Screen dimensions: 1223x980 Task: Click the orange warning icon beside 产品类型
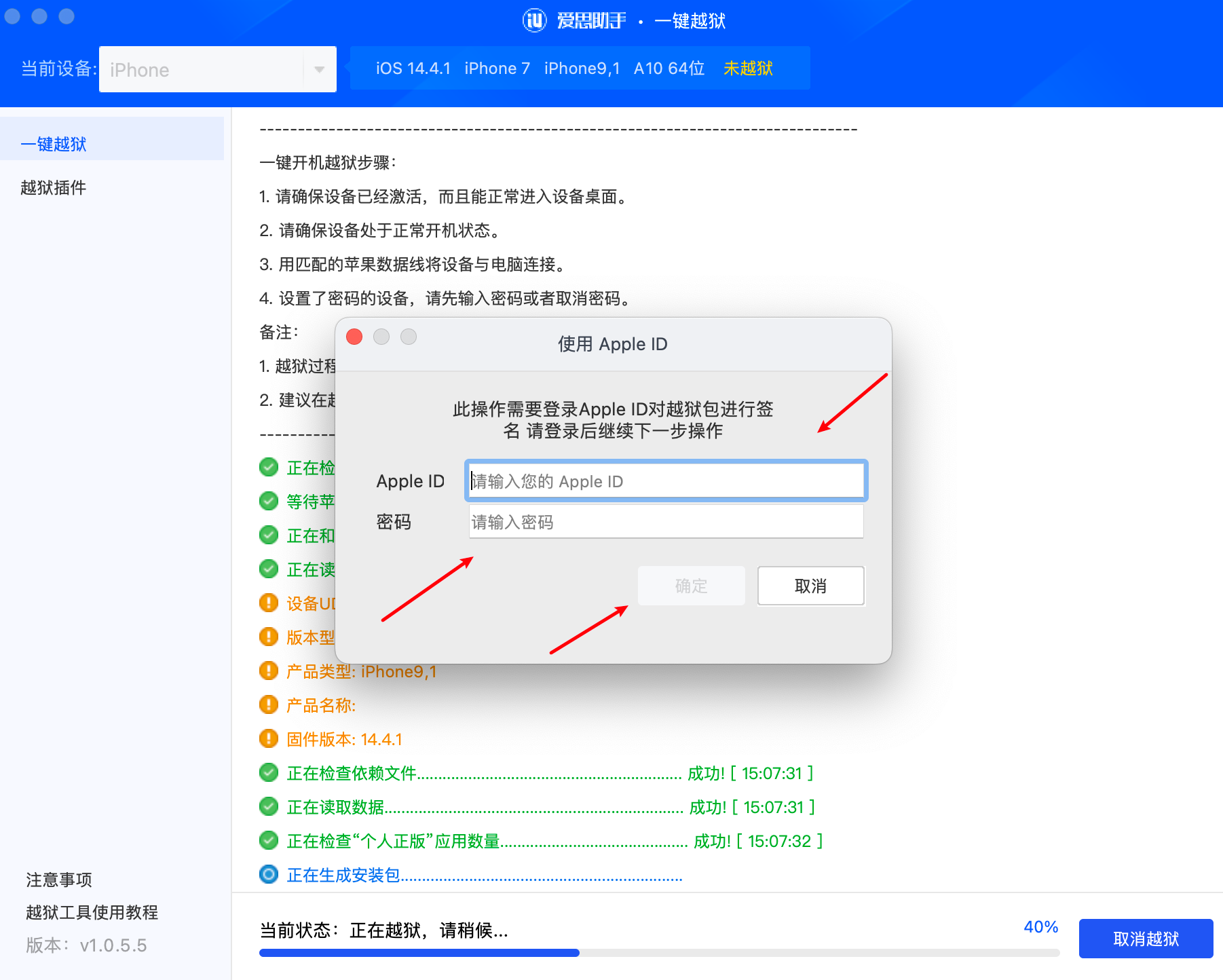(269, 671)
